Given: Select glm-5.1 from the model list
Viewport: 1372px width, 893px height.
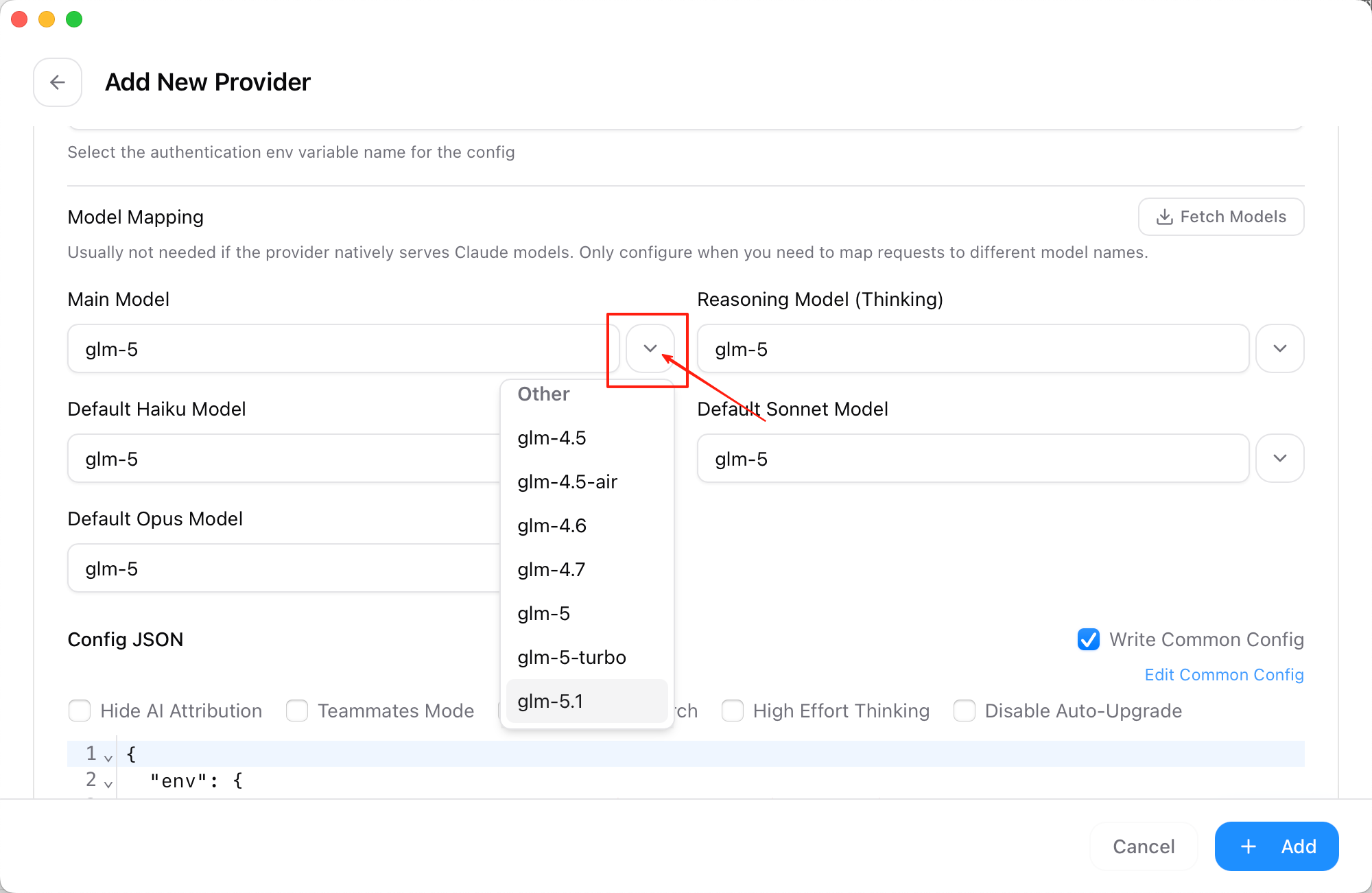Looking at the screenshot, I should point(550,701).
